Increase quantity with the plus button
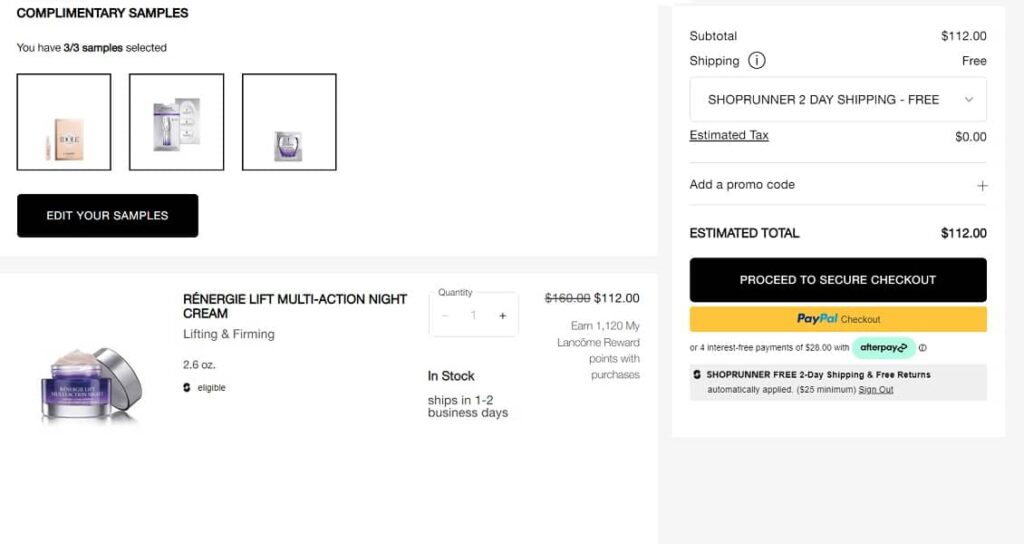Viewport: 1024px width, 544px height. tap(502, 316)
